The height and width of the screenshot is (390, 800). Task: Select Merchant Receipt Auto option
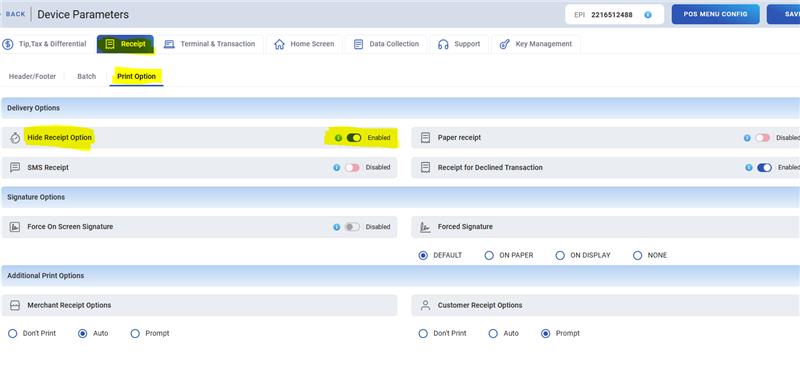[x=83, y=333]
